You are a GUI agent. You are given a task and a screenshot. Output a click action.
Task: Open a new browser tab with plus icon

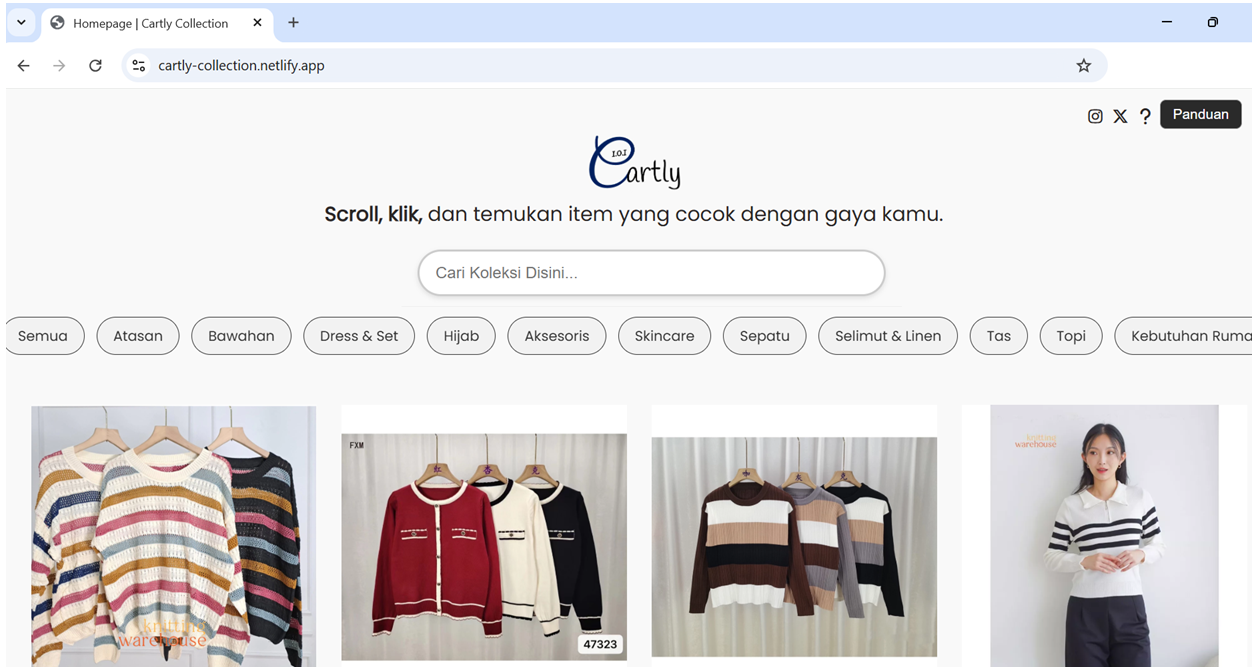click(293, 22)
